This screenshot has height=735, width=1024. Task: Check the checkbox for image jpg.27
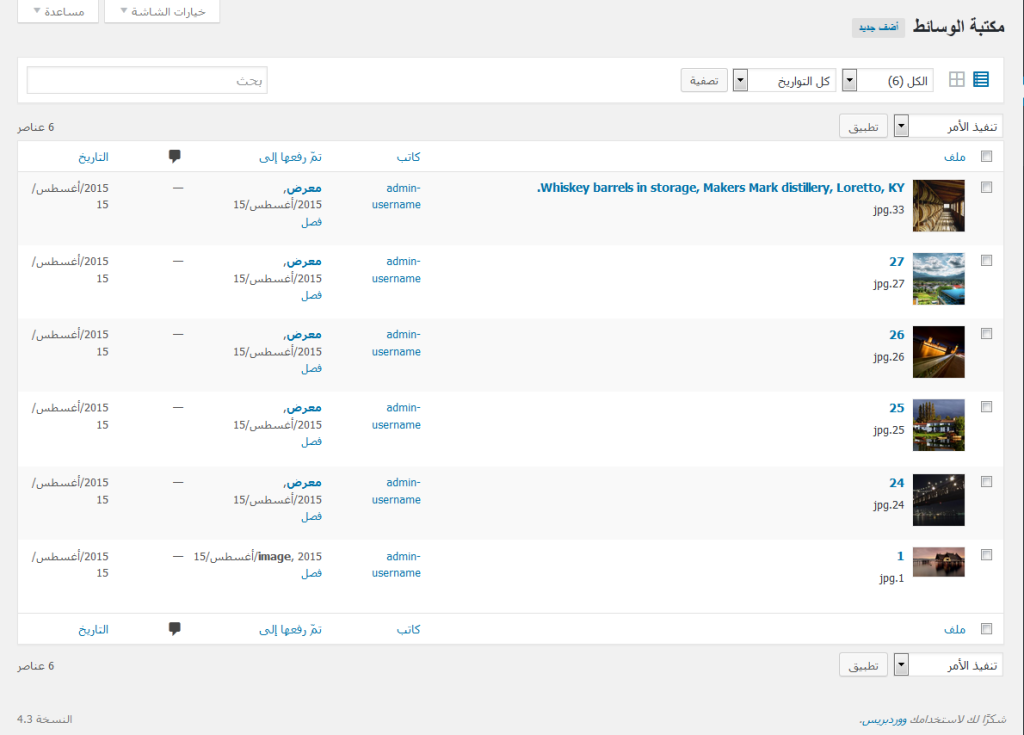pos(987,259)
